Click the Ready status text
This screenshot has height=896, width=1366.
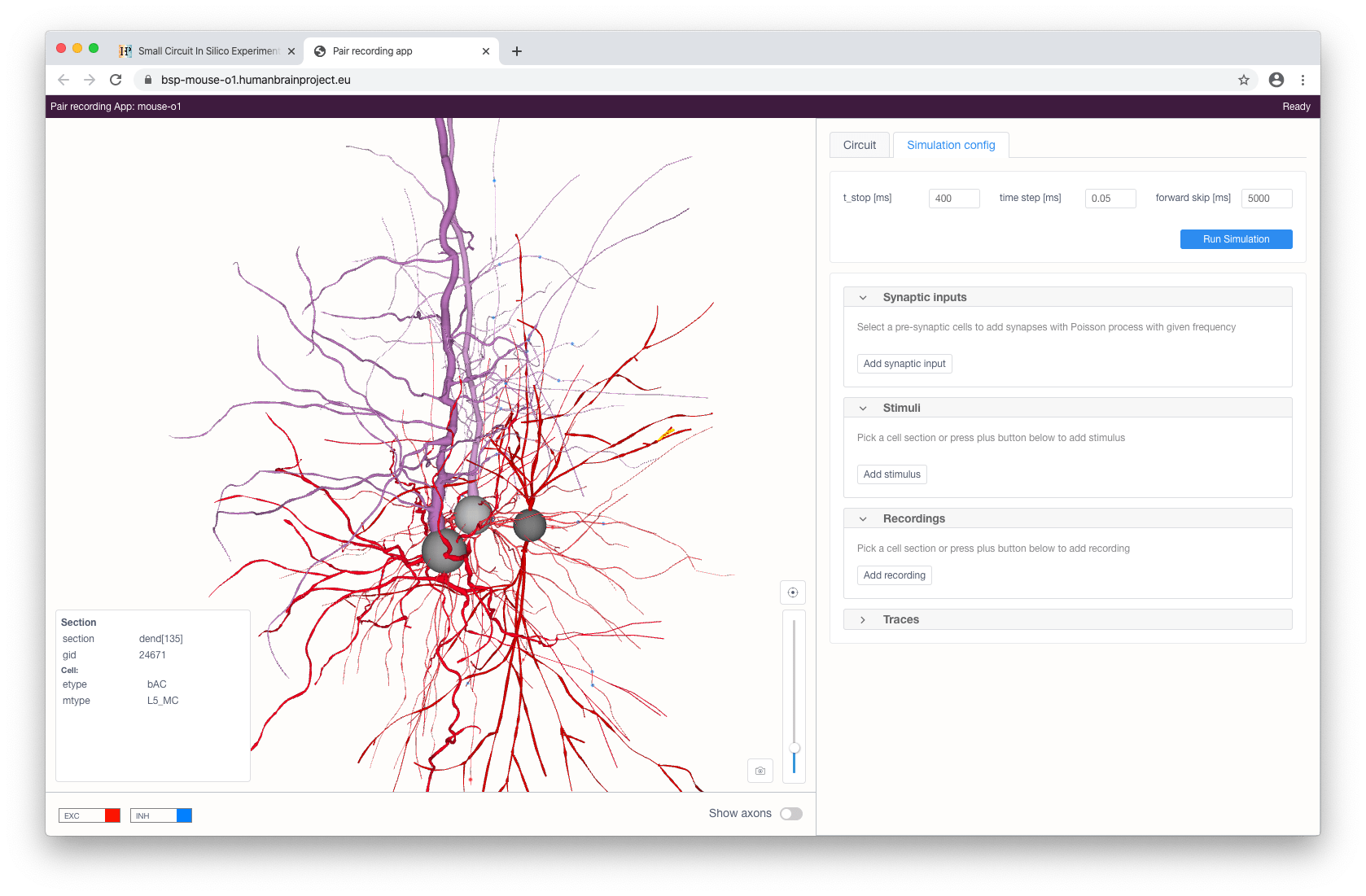coord(1296,107)
